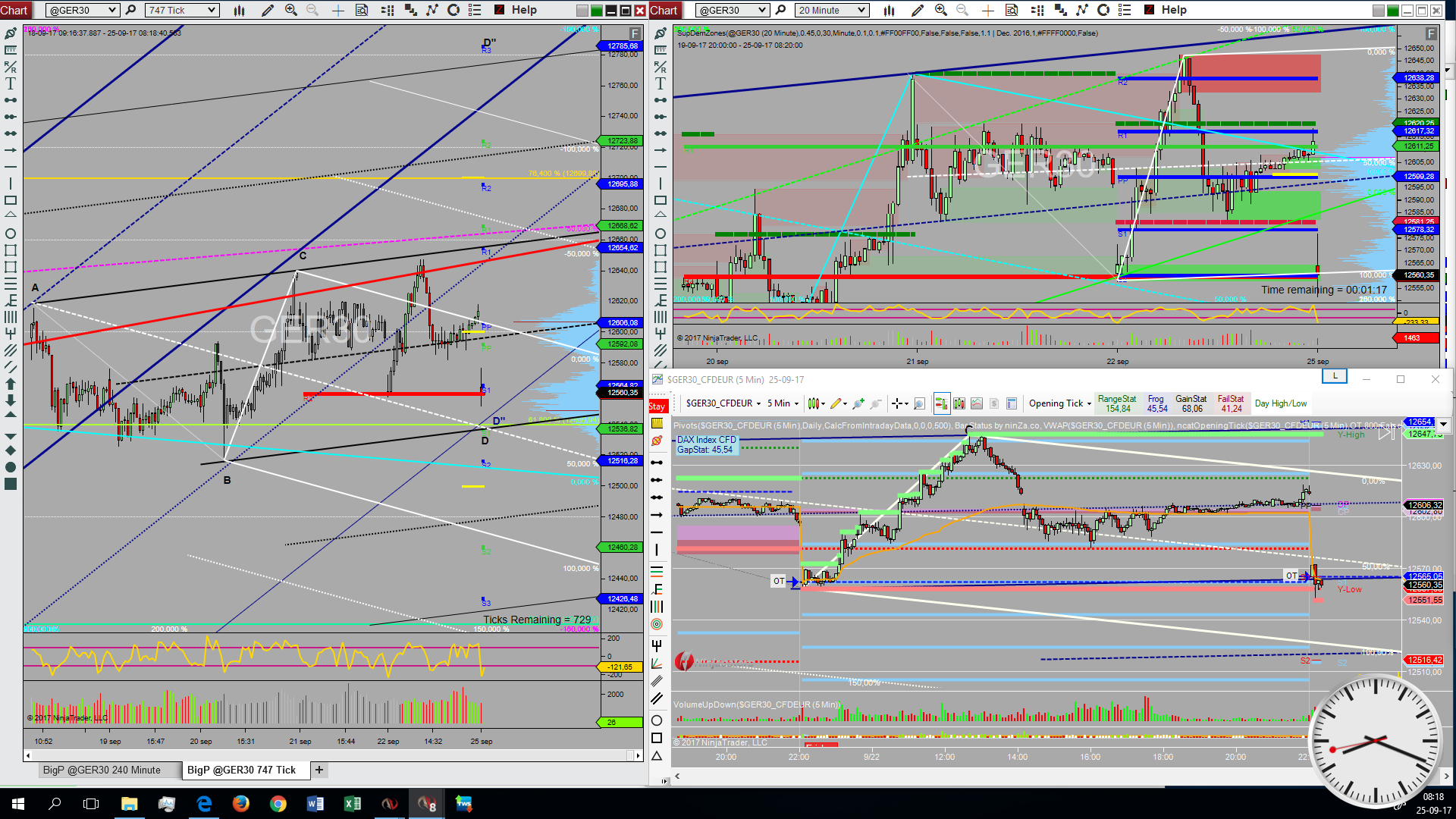Select text tool in 747 Tick drawing sidebar
This screenshot has height=819, width=1456.
point(11,83)
